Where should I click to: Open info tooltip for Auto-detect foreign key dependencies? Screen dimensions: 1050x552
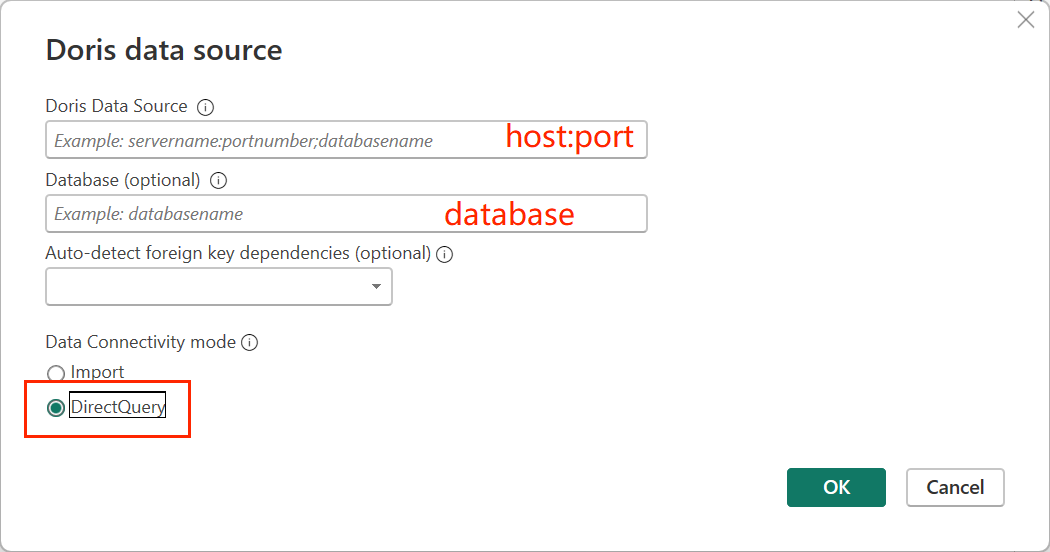(x=445, y=254)
